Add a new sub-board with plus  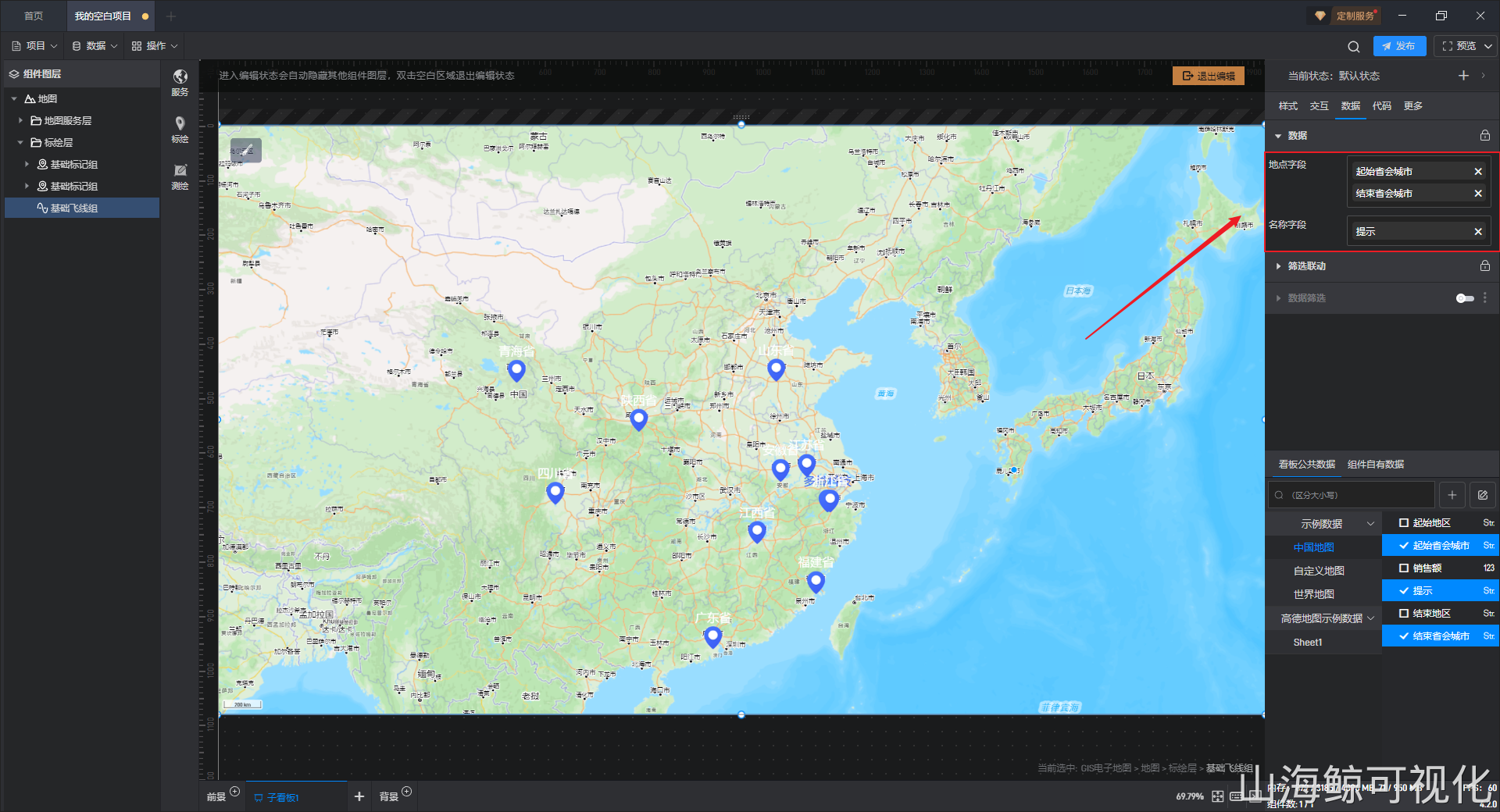[x=359, y=796]
